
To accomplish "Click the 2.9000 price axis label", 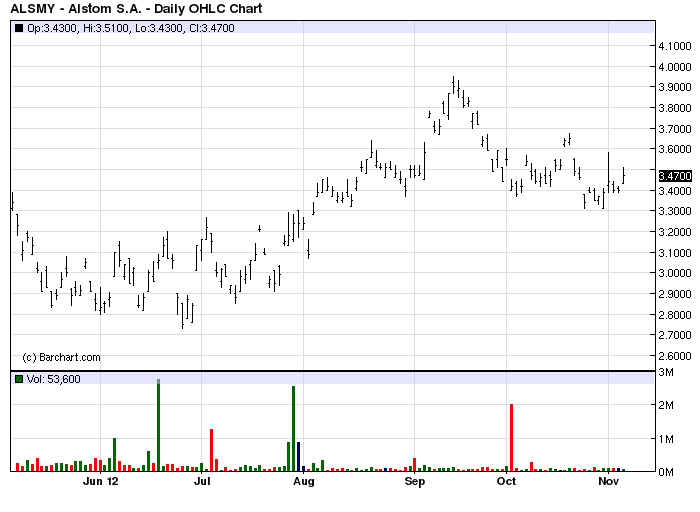I will point(675,294).
